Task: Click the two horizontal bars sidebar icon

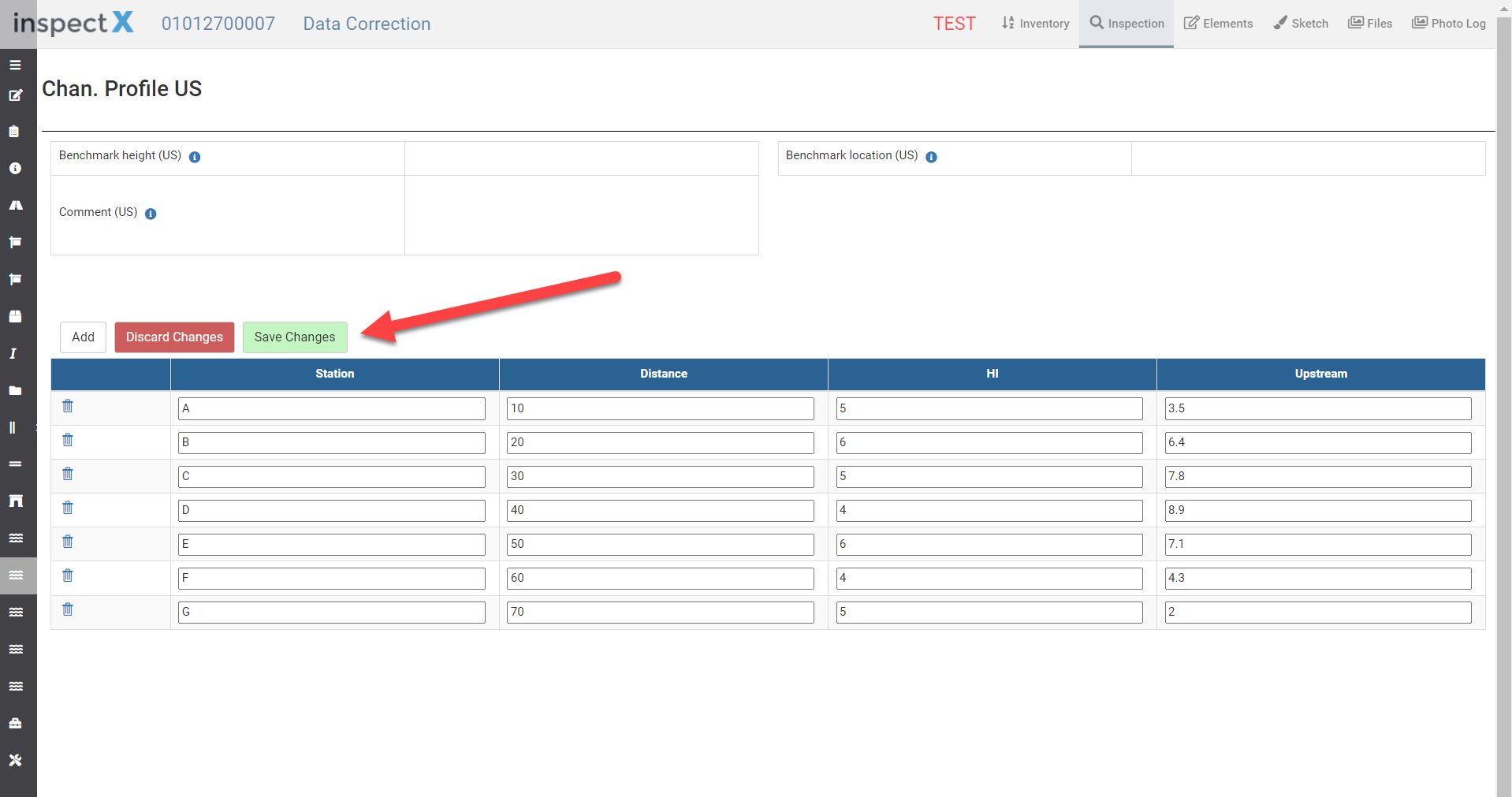Action: pyautogui.click(x=15, y=464)
